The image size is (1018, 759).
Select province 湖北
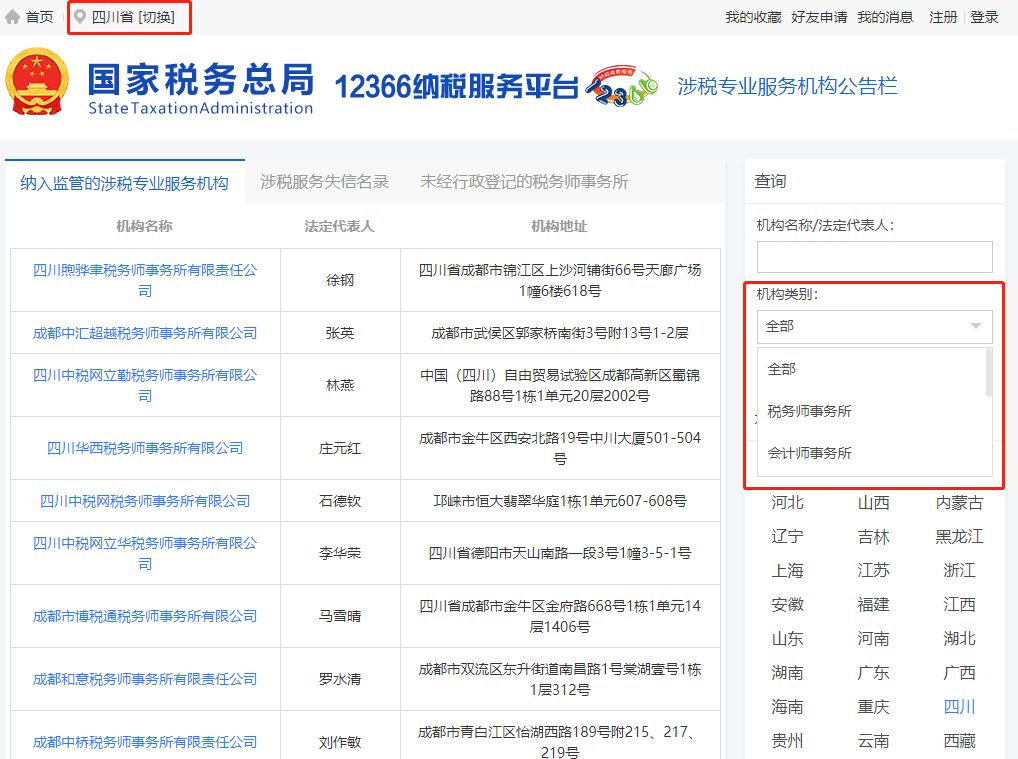point(960,639)
